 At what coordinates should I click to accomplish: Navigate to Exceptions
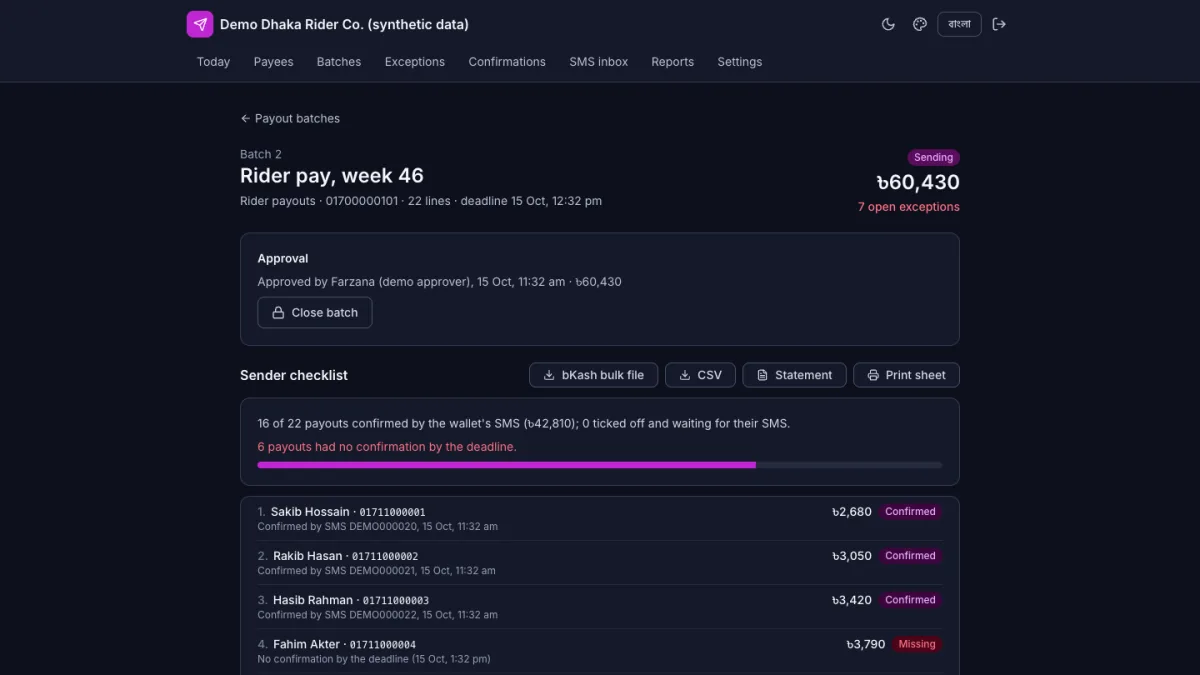coord(415,62)
